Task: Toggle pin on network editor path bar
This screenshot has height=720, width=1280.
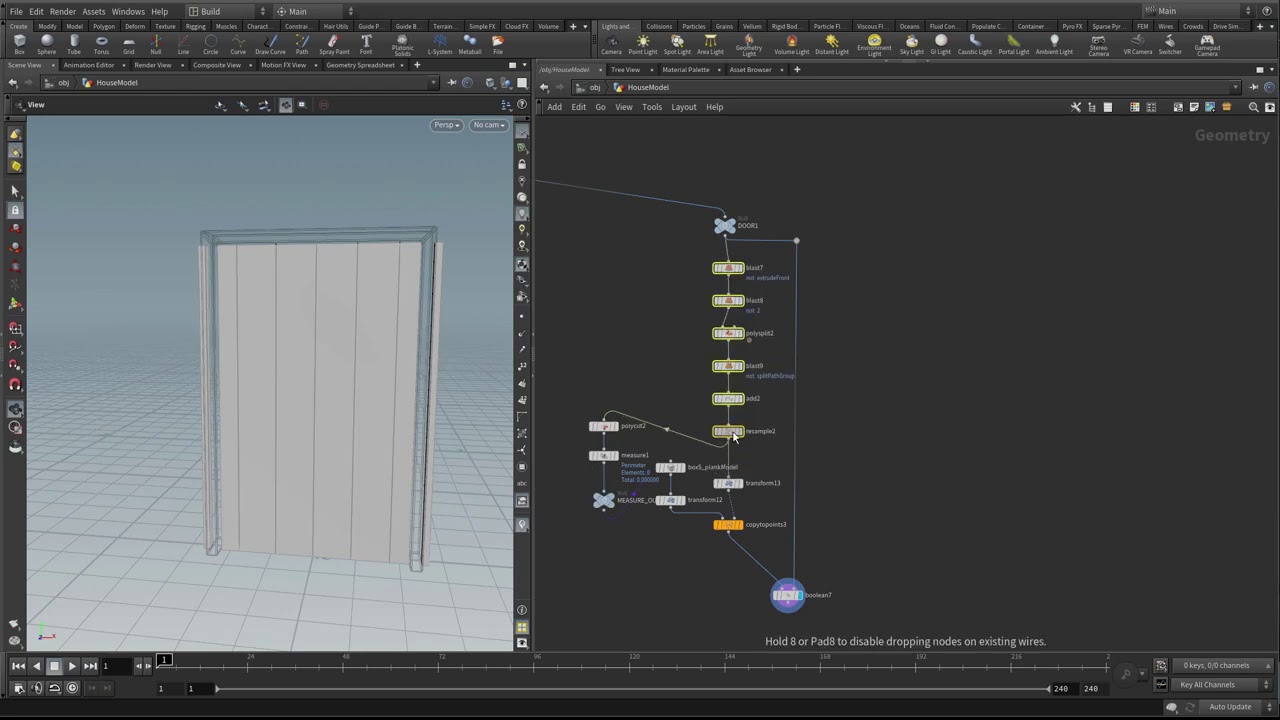Action: click(1254, 87)
